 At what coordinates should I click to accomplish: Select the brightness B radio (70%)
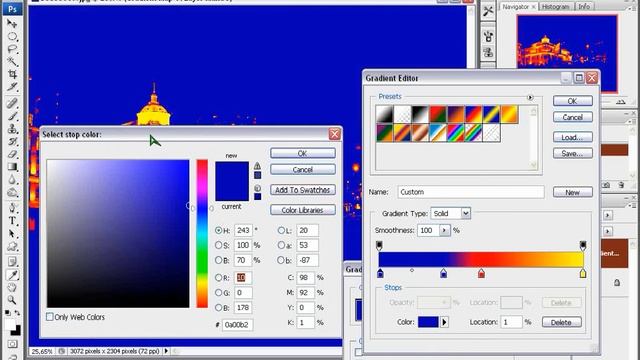point(218,260)
